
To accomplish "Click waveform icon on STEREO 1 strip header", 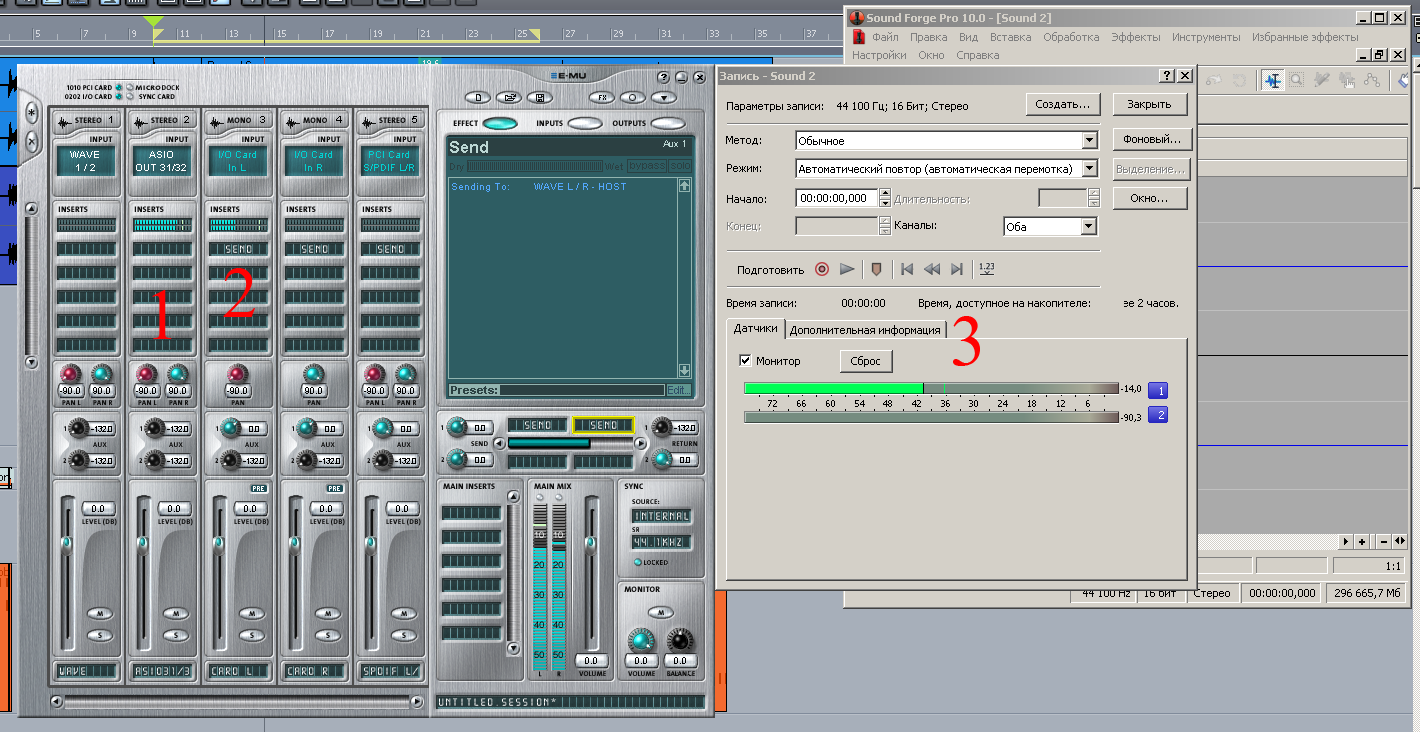I will point(65,121).
